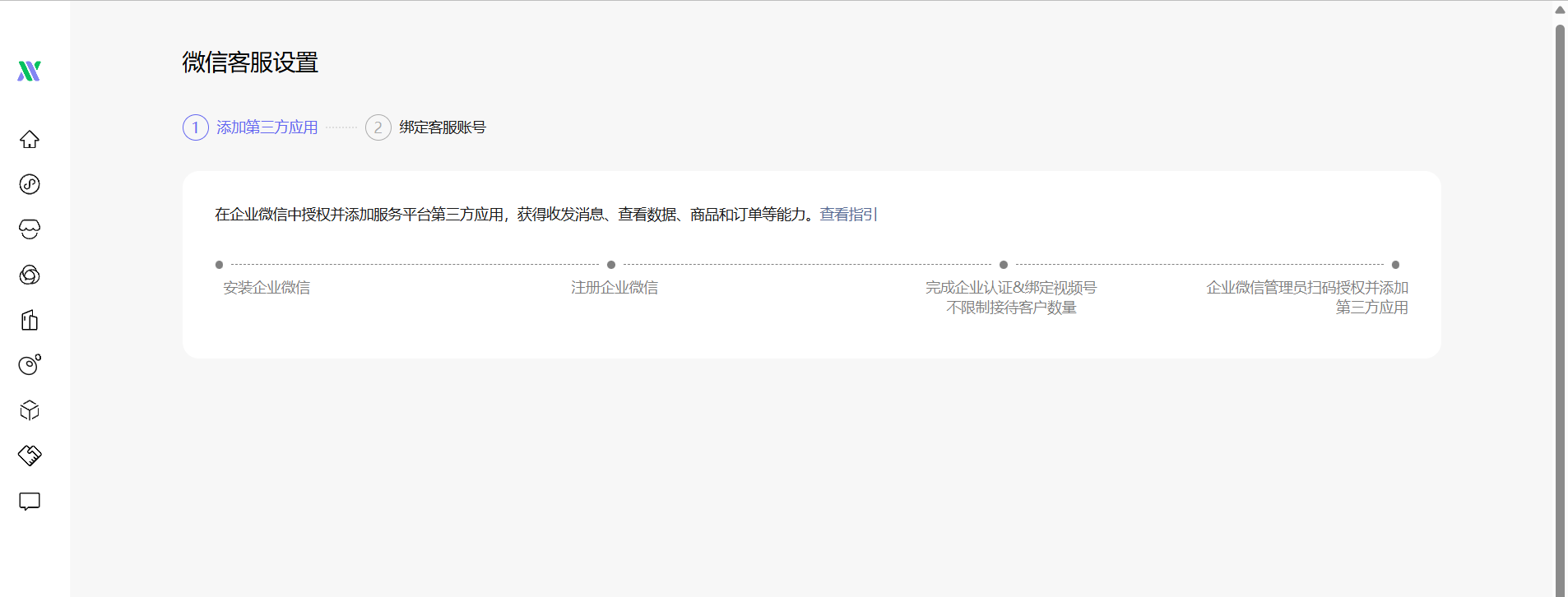The height and width of the screenshot is (597, 1568).
Task: Open the circular swirl sidebar icon
Action: pyautogui.click(x=30, y=184)
